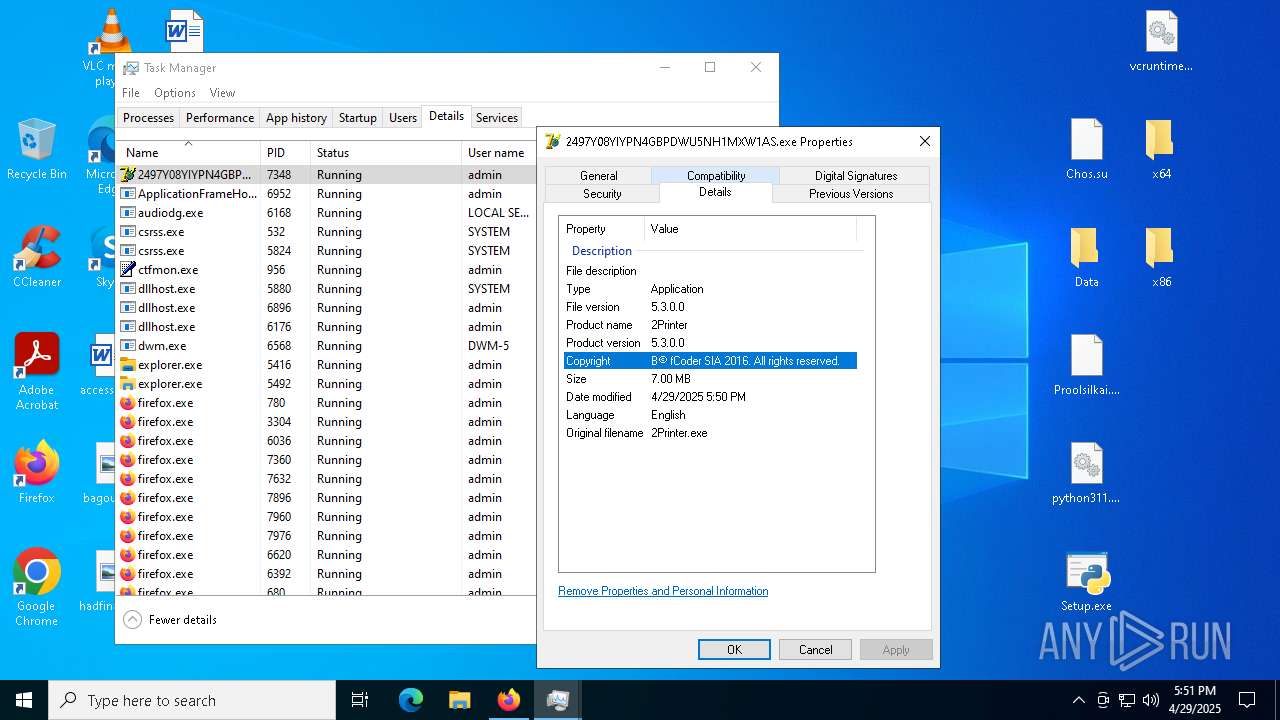Open the Compatibility tab in Properties
The image size is (1280, 720).
click(x=716, y=175)
